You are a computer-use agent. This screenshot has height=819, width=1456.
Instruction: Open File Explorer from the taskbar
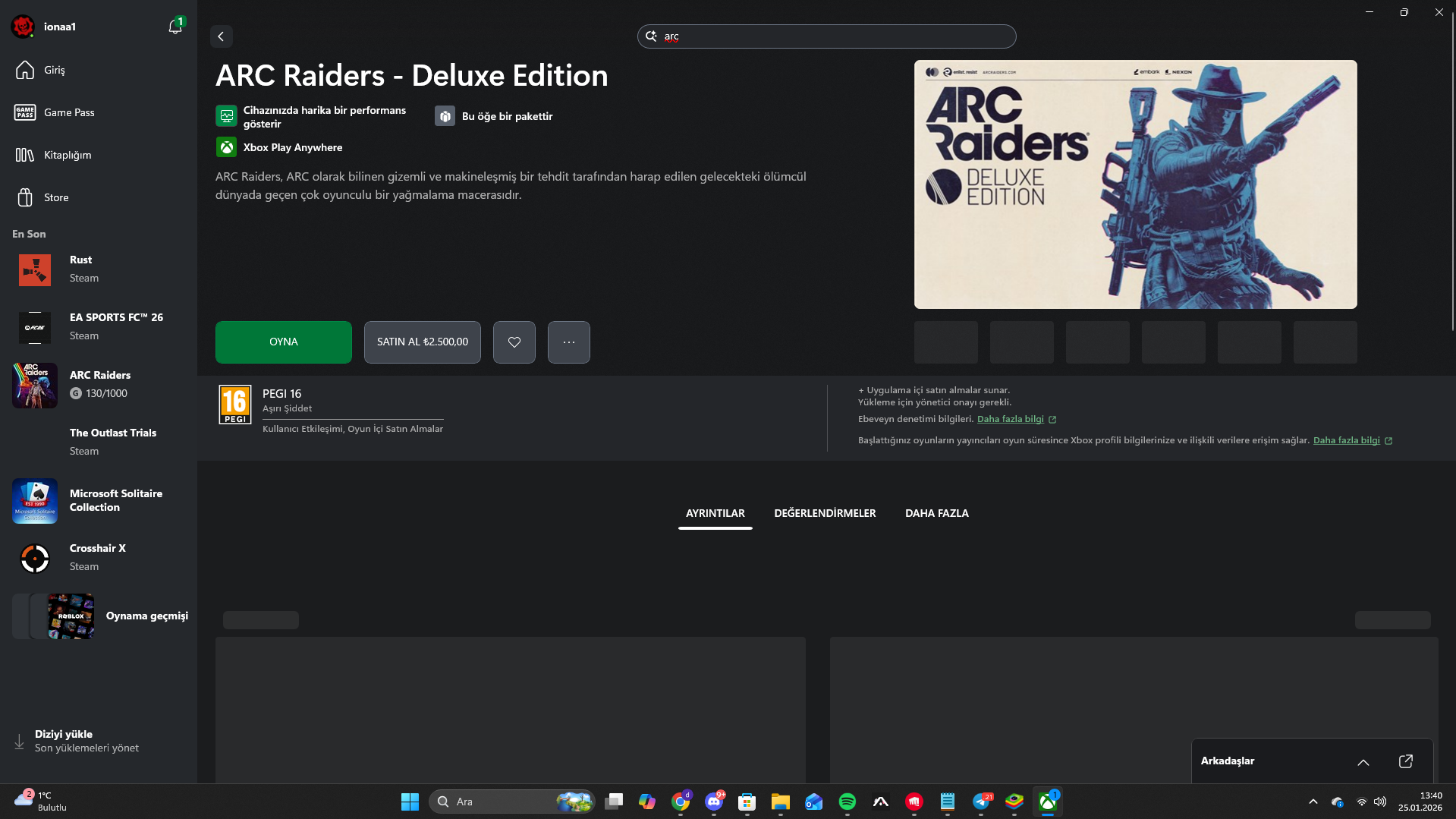[x=781, y=802]
